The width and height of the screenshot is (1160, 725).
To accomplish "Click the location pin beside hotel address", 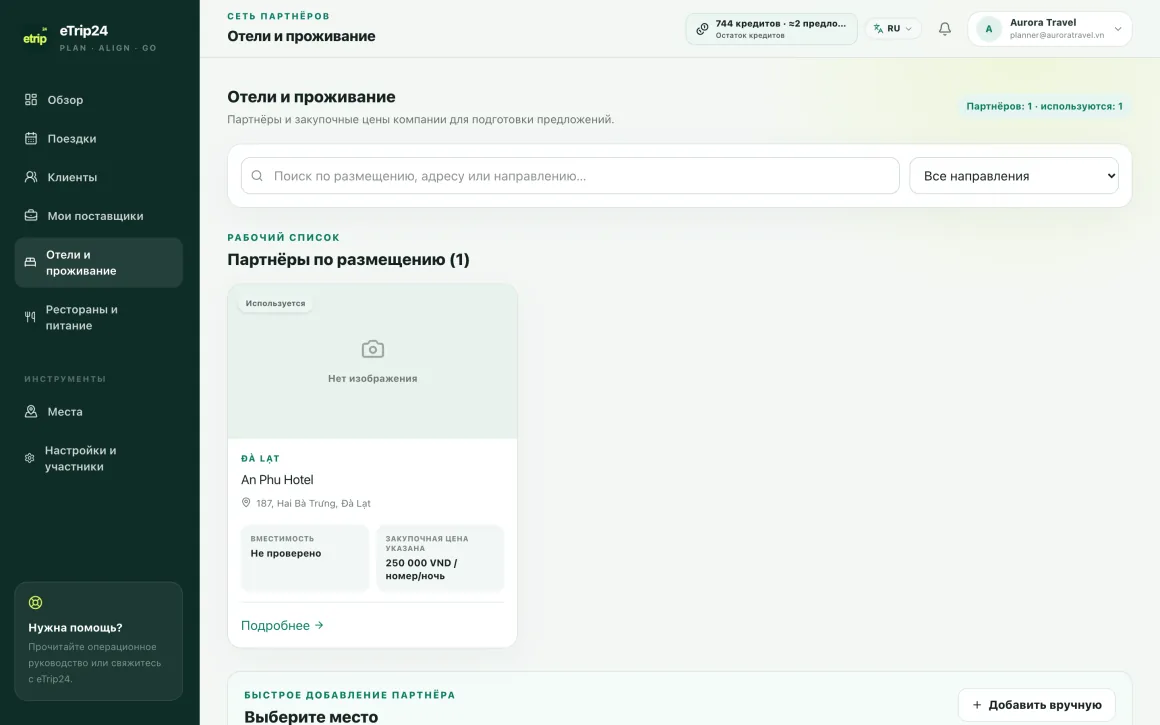I will 246,502.
